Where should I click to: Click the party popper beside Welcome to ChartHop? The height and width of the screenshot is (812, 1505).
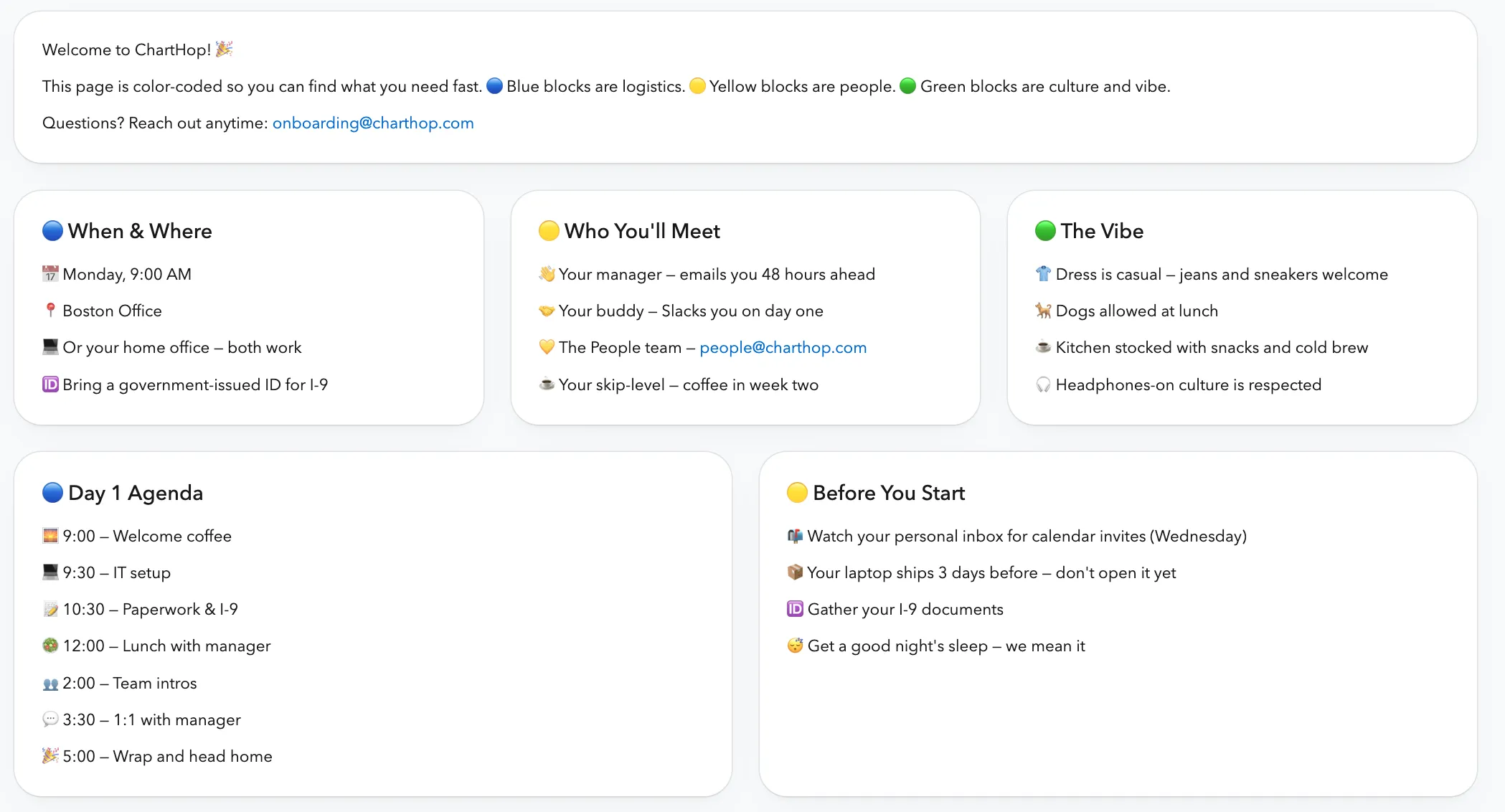pyautogui.click(x=225, y=49)
